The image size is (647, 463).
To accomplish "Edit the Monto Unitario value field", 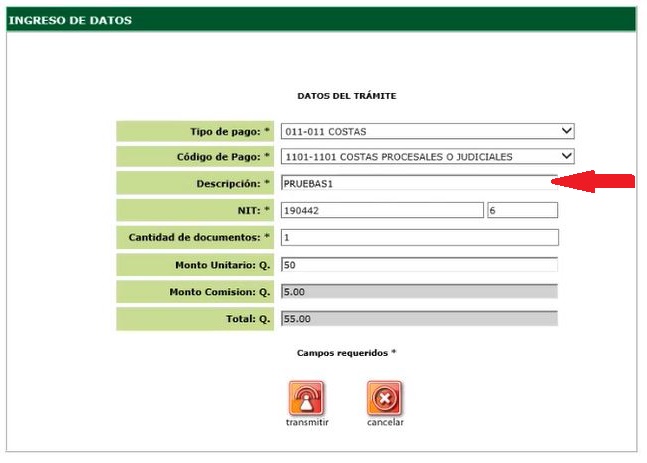I will 419,265.
